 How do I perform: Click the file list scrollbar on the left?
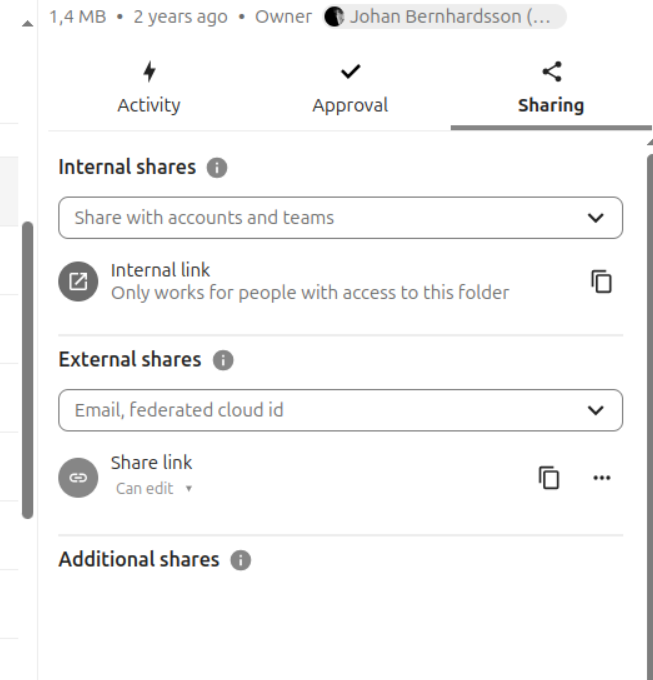coord(27,370)
